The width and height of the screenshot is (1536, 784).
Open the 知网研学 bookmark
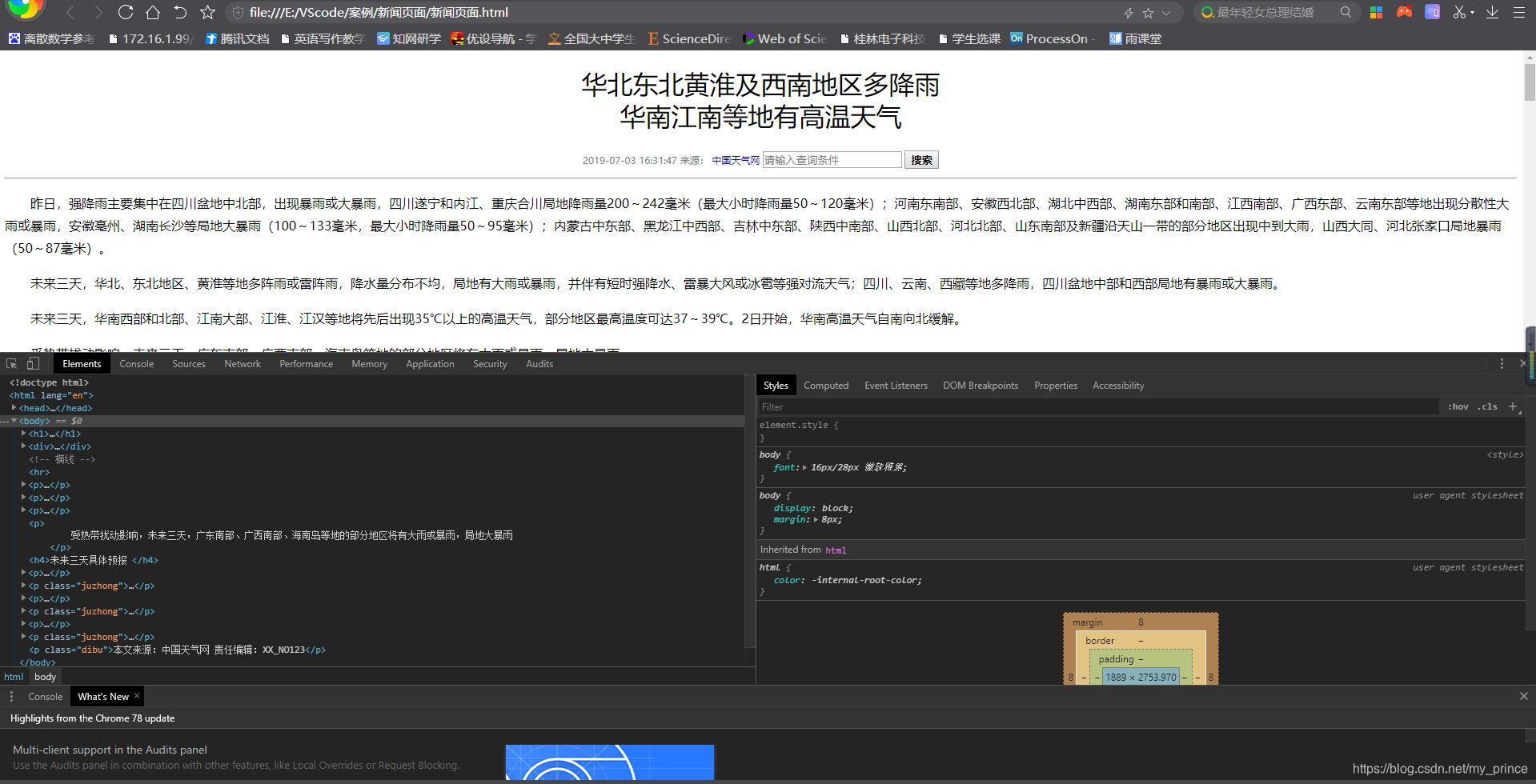409,38
